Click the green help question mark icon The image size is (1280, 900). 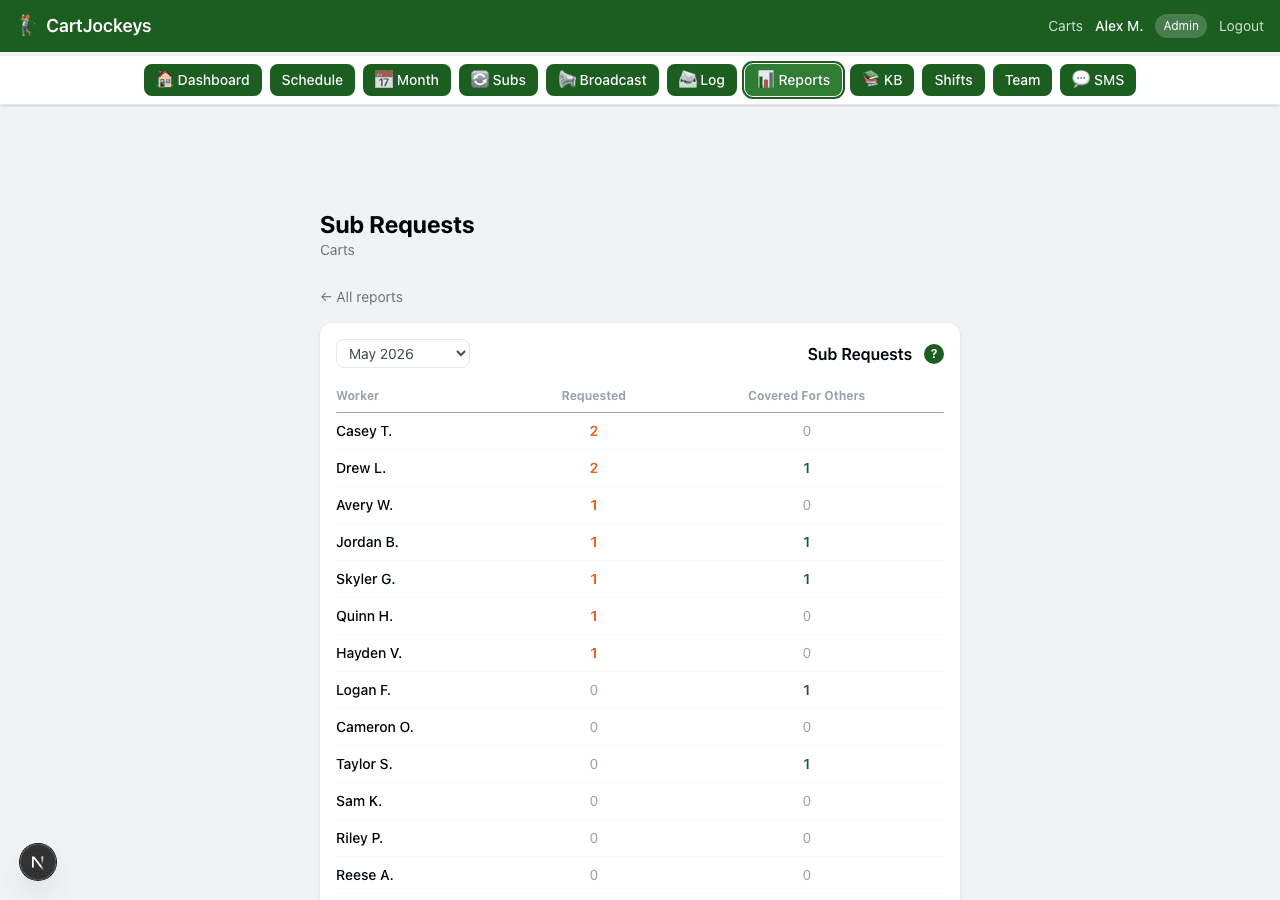click(x=934, y=354)
